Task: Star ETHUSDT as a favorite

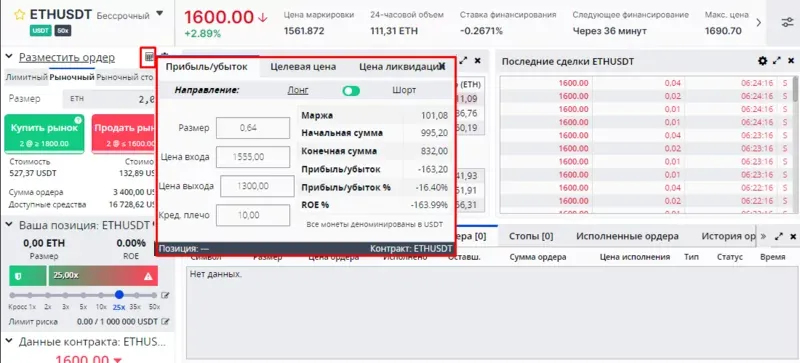Action: click(19, 15)
